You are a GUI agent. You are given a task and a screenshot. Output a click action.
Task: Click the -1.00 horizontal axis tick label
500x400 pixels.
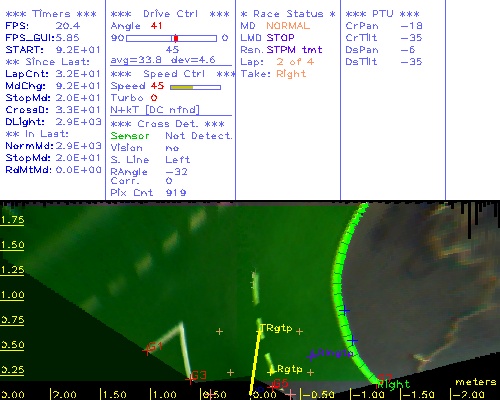(x=368, y=395)
